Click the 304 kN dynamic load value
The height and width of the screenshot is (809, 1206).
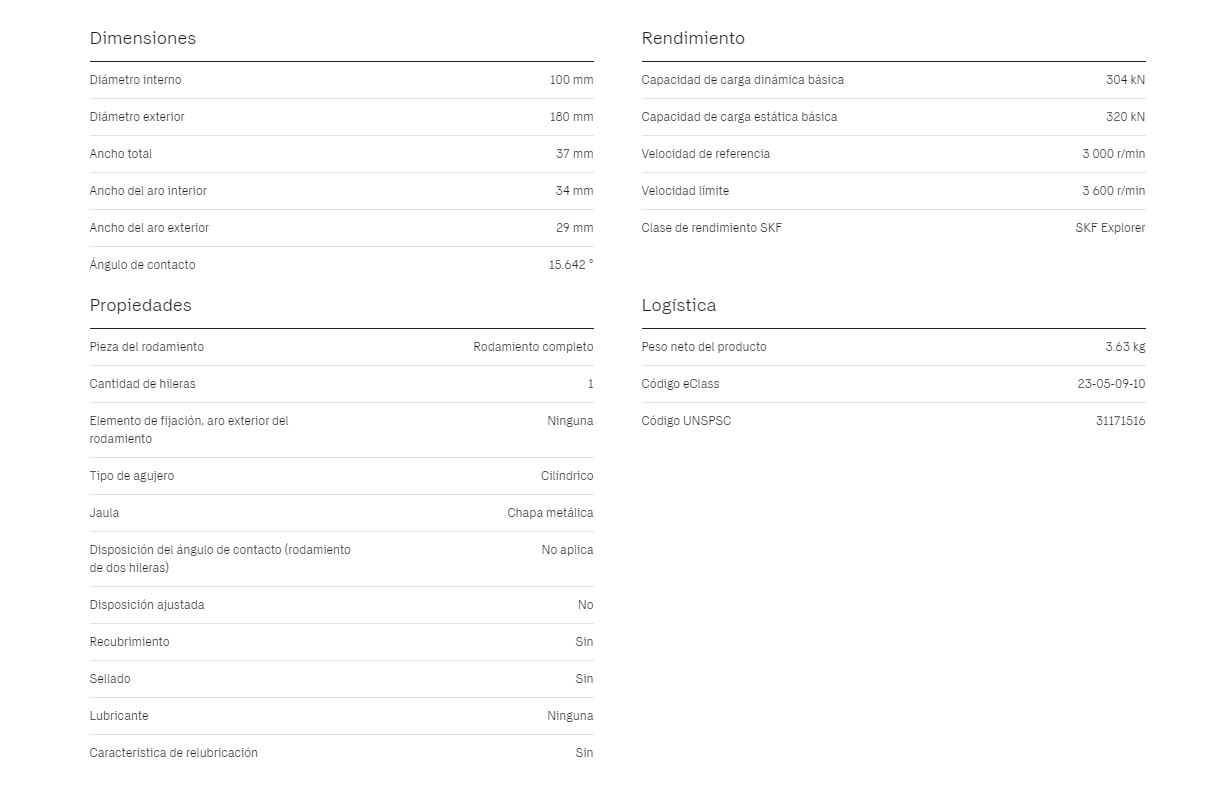pyautogui.click(x=1125, y=80)
